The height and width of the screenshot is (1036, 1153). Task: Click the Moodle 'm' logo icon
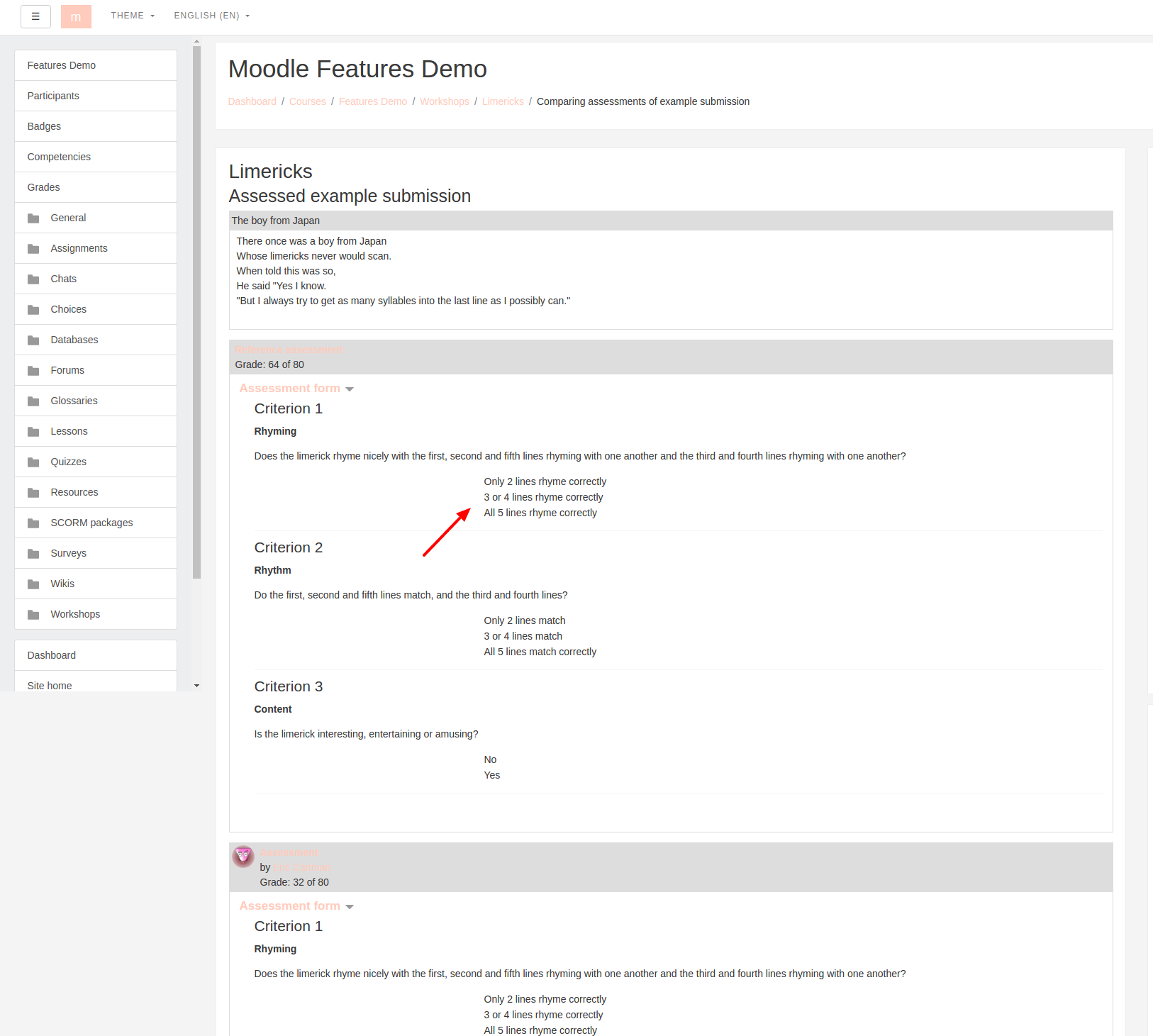[x=76, y=16]
